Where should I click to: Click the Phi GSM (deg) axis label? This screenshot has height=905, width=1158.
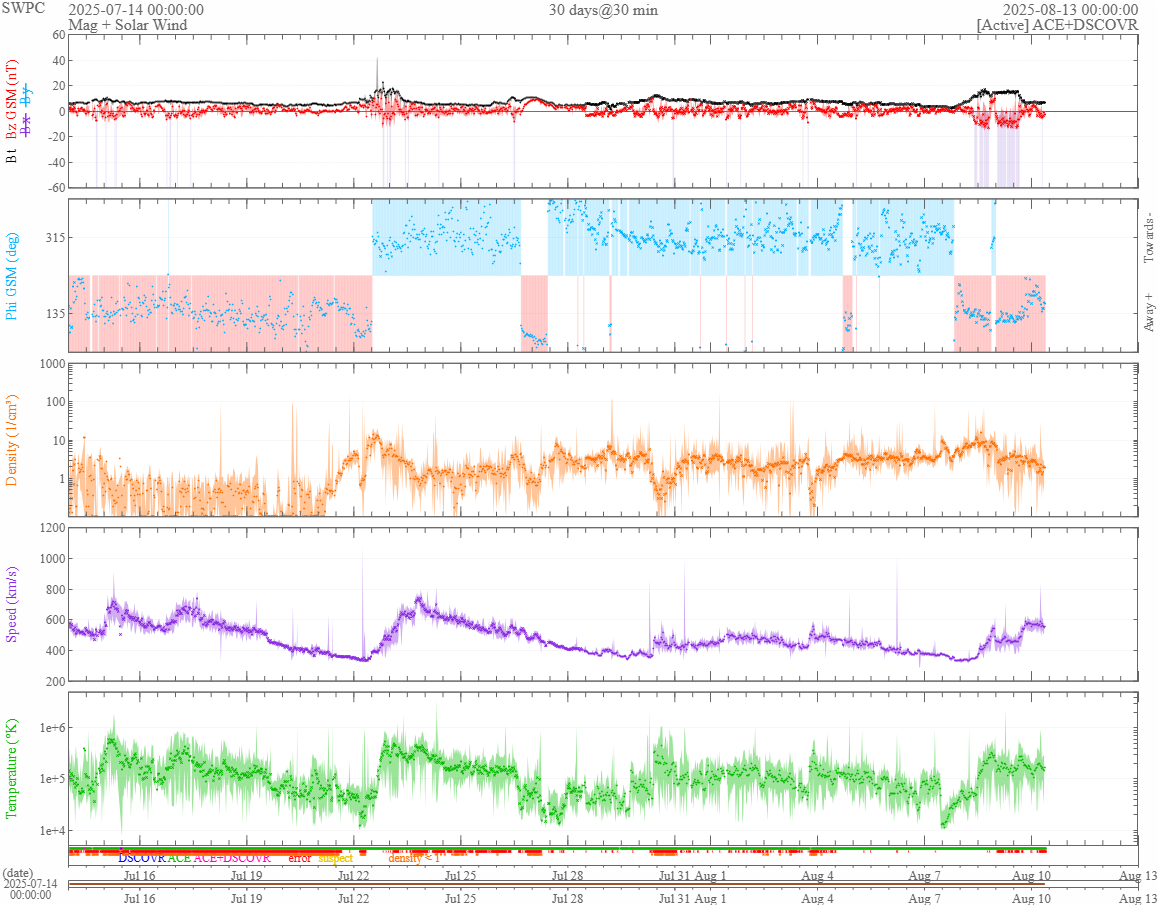click(11, 276)
